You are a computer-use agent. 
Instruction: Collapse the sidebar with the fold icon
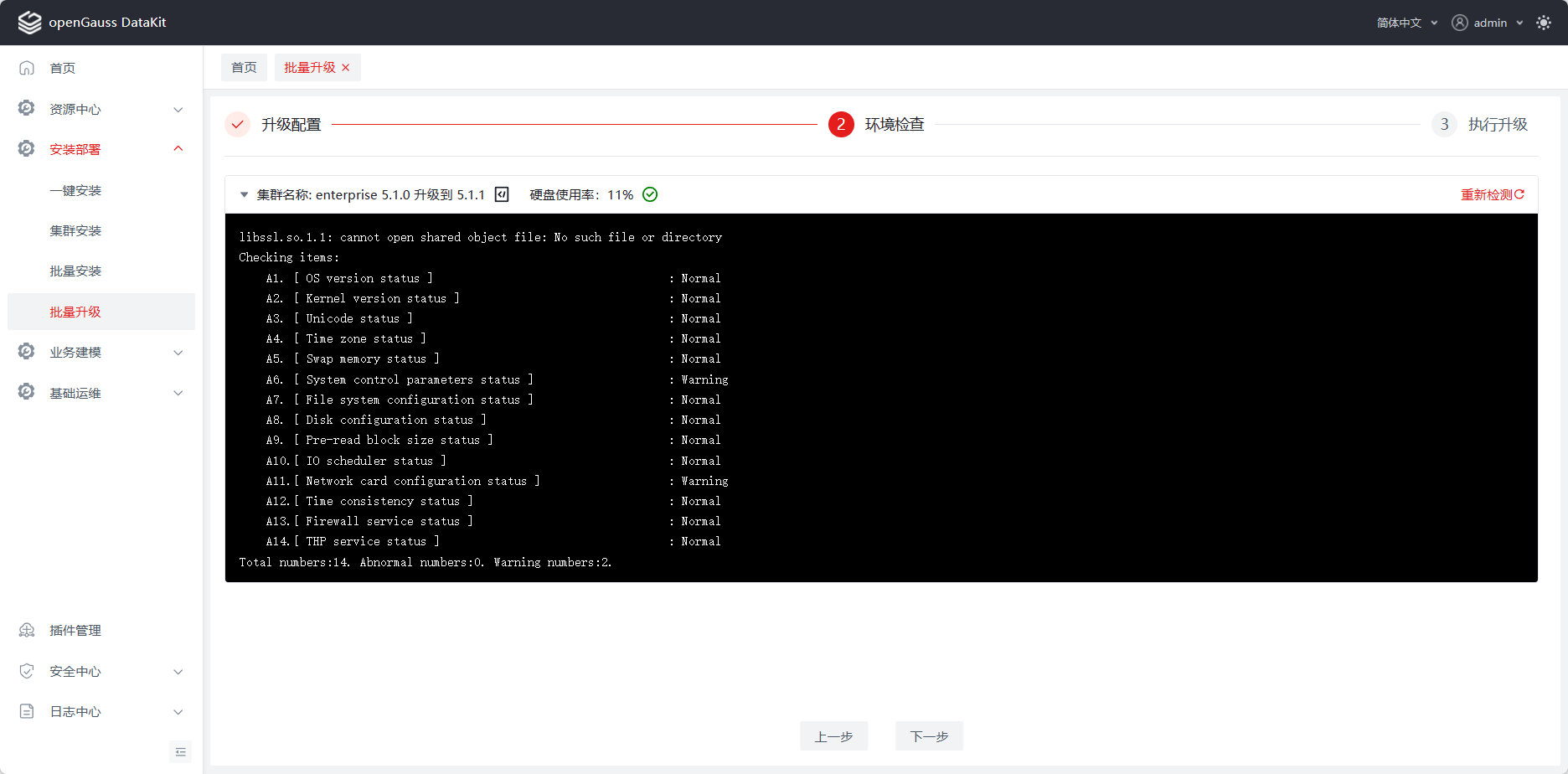[x=180, y=752]
